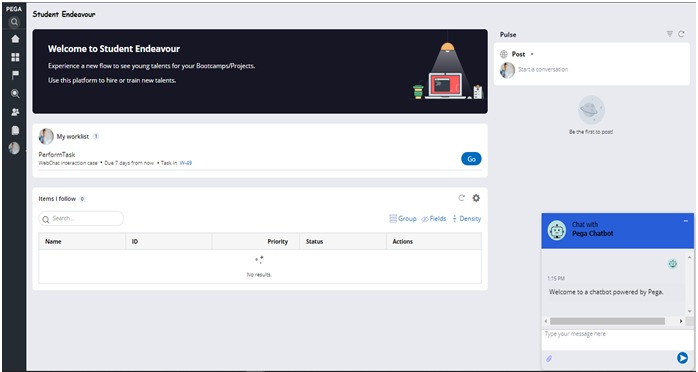Click the Actions column header
The image size is (698, 372).
[402, 242]
